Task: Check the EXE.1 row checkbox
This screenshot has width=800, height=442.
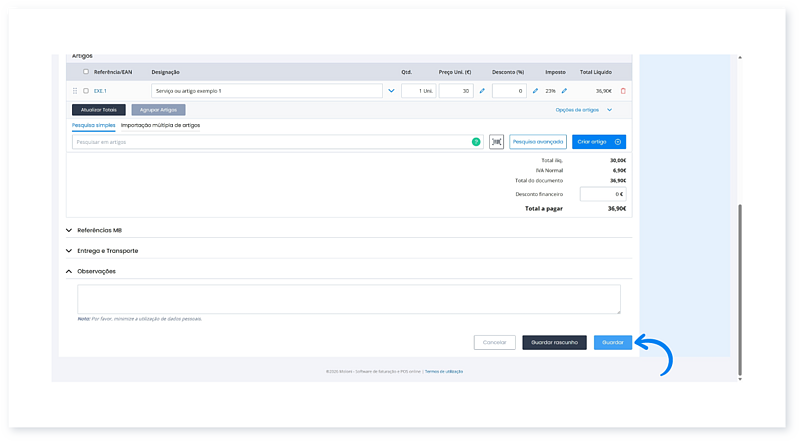Action: (86, 91)
